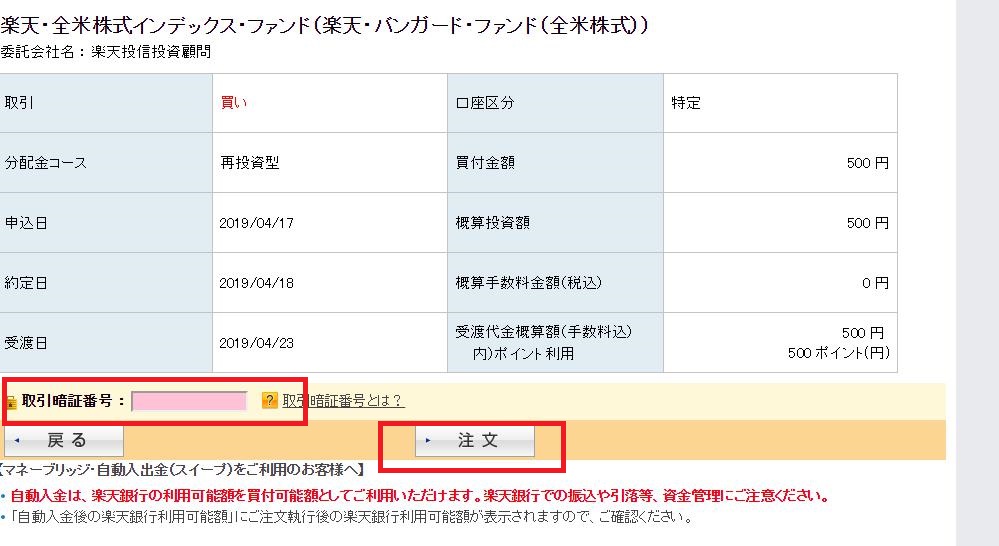Click the application date 2019/04/17

(x=257, y=223)
